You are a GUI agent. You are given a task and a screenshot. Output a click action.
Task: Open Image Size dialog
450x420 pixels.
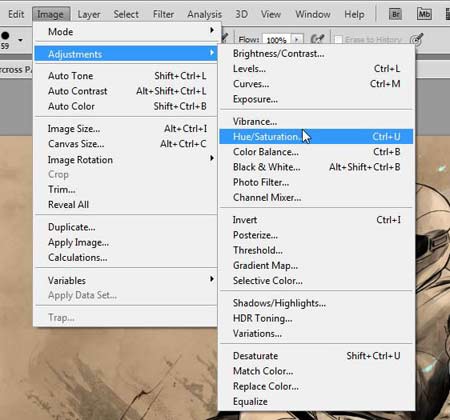pos(126,129)
